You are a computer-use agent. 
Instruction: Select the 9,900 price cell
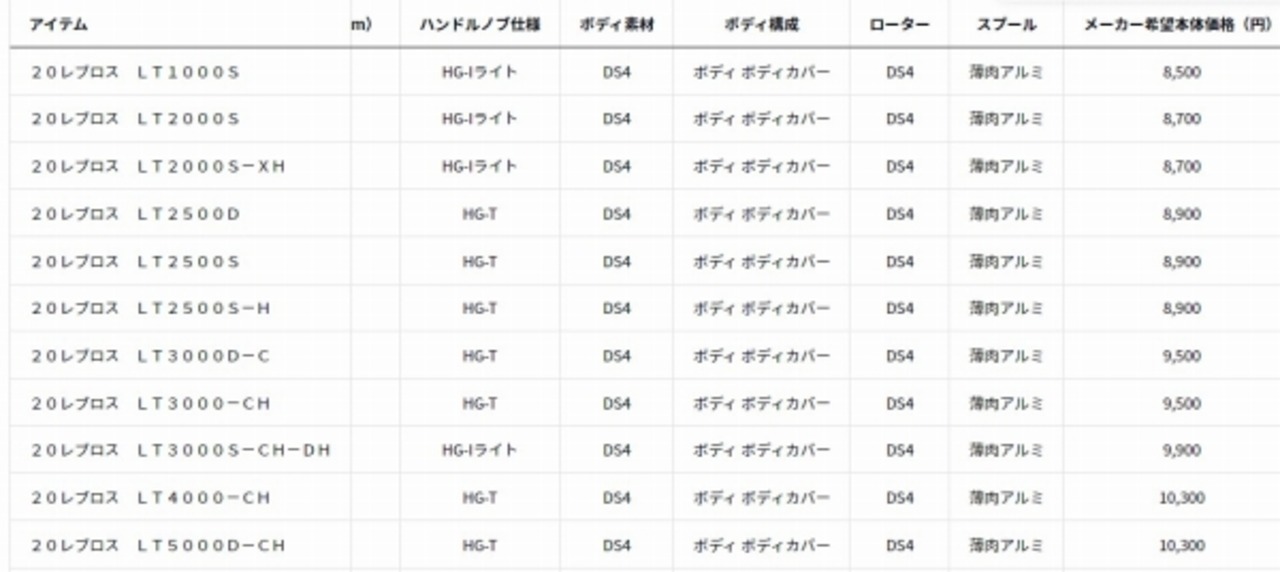pos(1182,451)
